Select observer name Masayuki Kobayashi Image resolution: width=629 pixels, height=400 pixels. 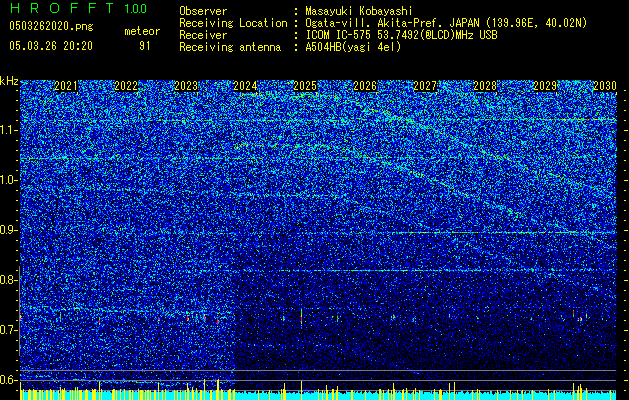[x=359, y=11]
